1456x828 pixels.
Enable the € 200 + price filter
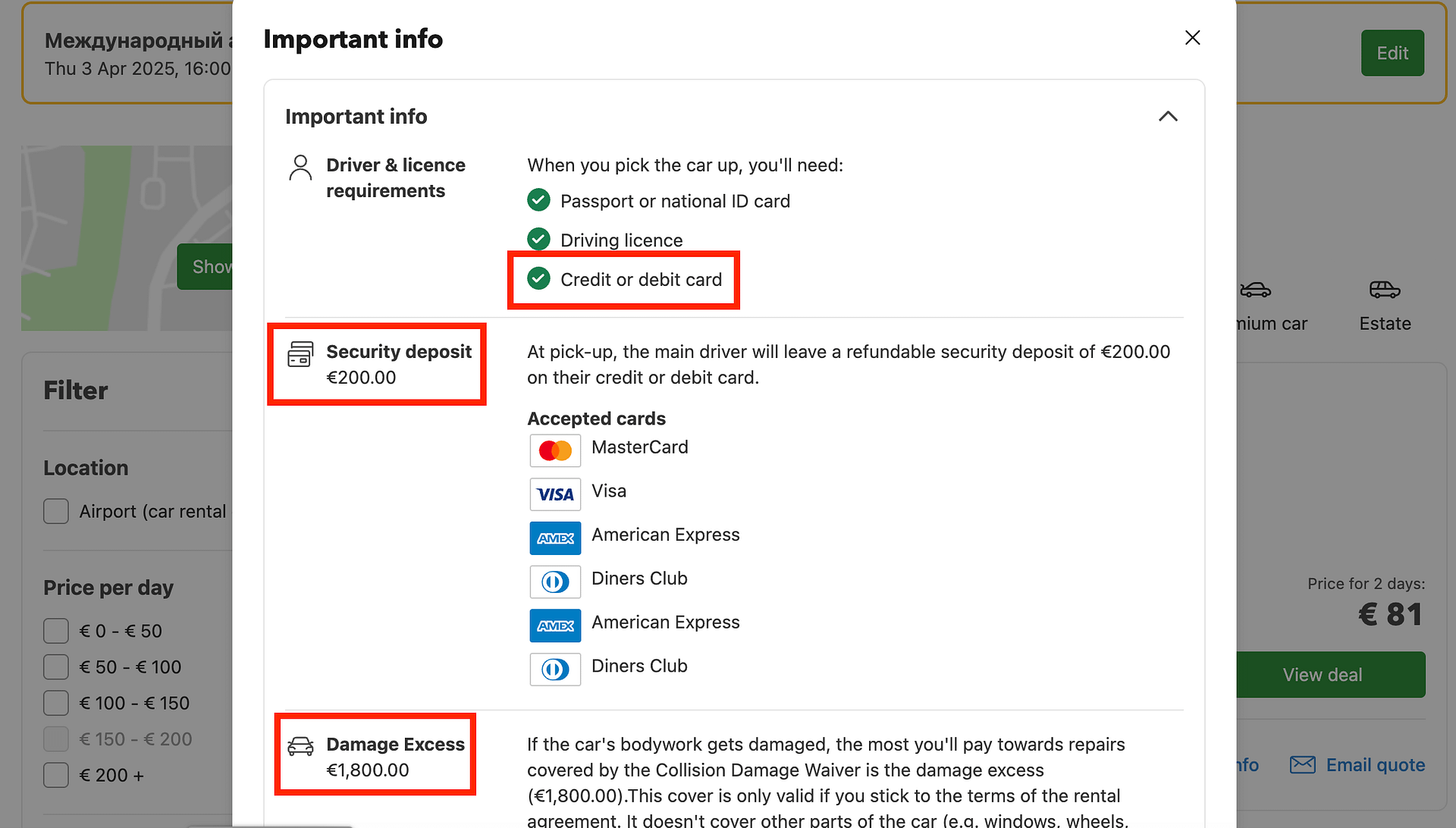pyautogui.click(x=56, y=775)
